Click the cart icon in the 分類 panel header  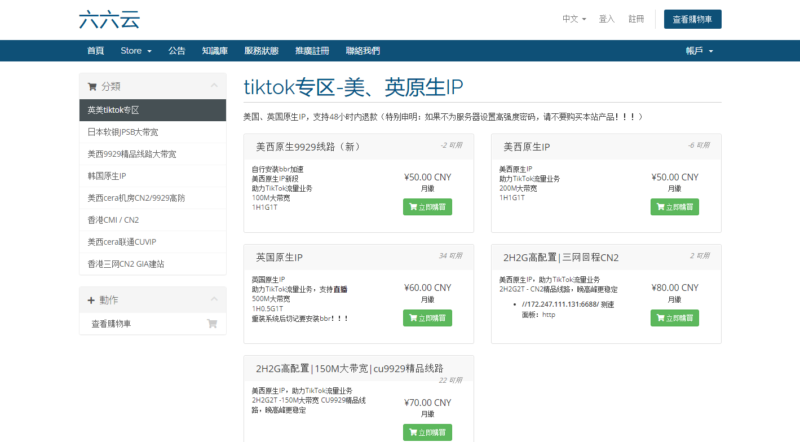[92, 87]
